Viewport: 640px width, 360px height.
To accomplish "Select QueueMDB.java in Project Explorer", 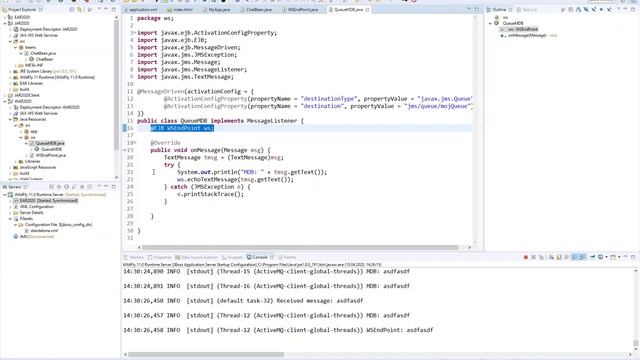I will [50, 143].
